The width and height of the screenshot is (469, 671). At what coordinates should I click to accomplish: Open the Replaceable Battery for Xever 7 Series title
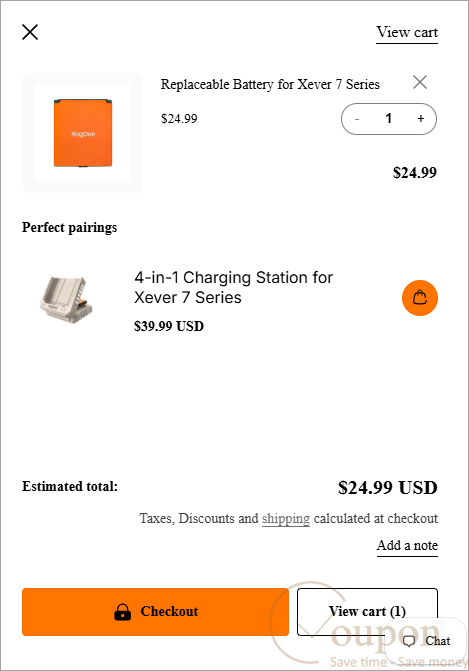(270, 84)
